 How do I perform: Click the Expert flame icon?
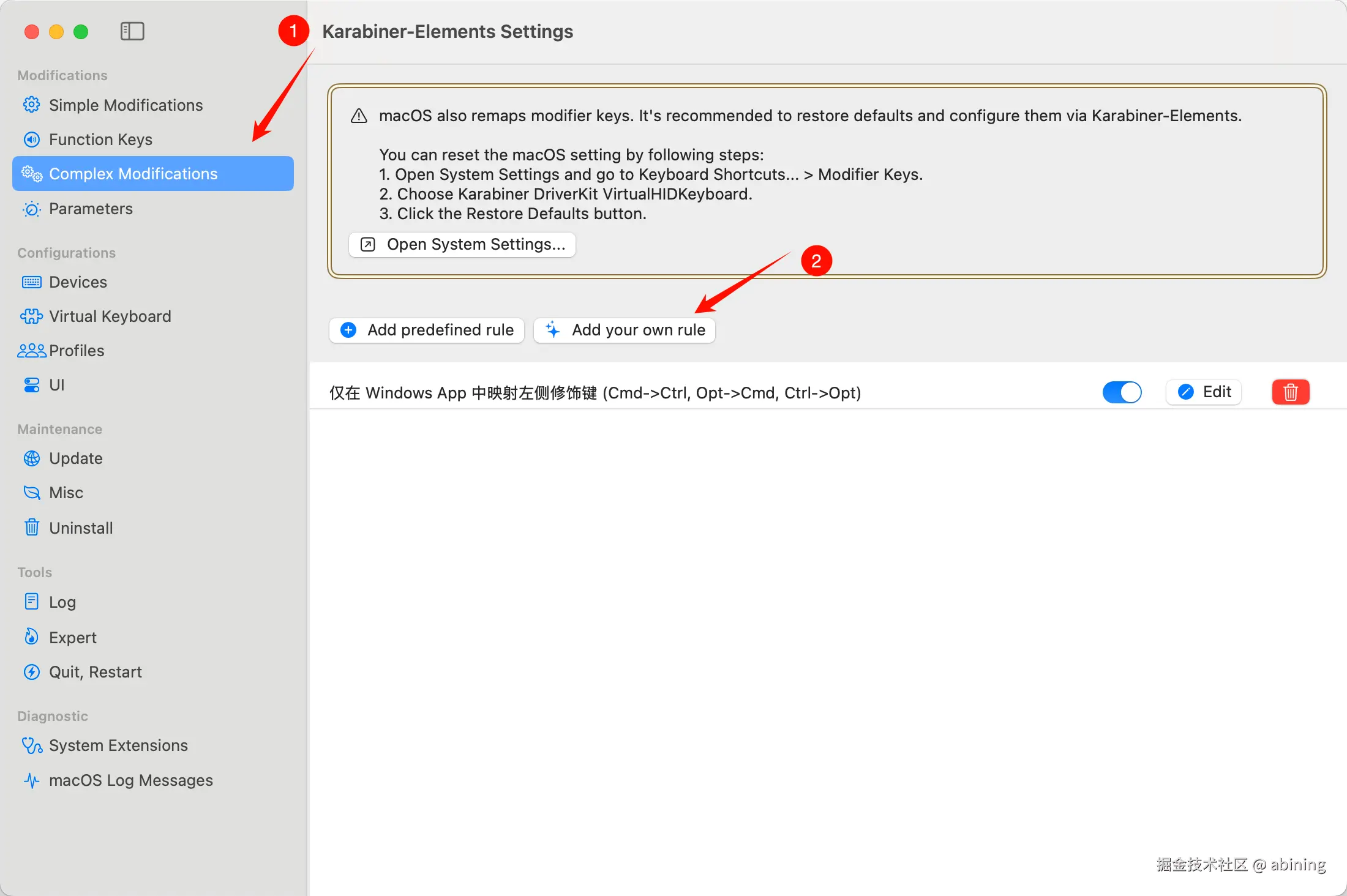pos(32,637)
